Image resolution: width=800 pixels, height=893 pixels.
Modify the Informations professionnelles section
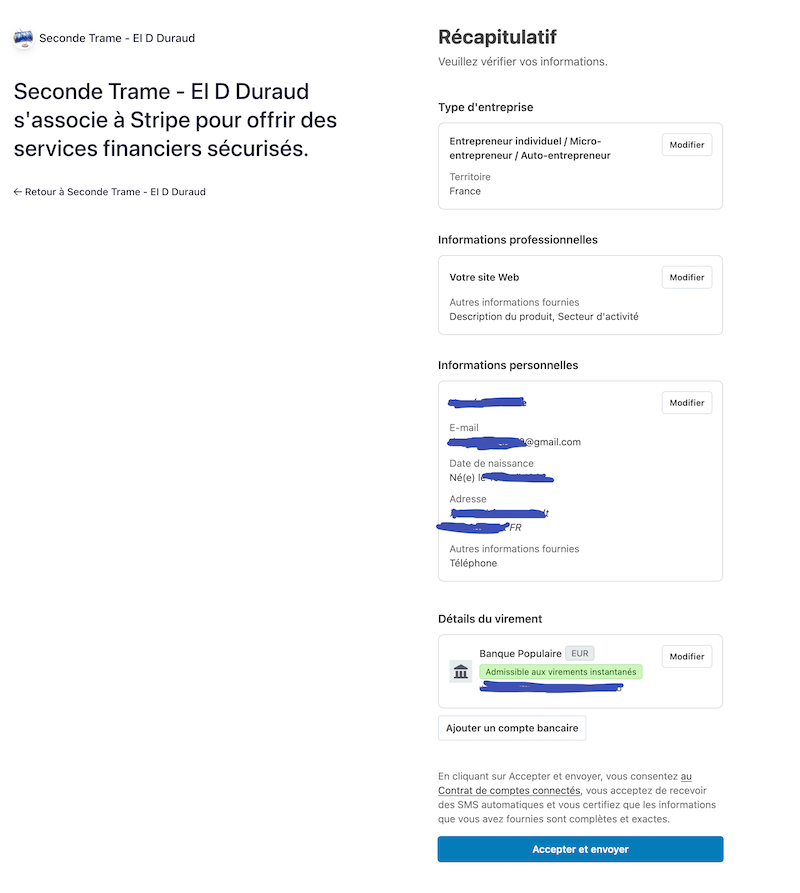click(x=687, y=277)
